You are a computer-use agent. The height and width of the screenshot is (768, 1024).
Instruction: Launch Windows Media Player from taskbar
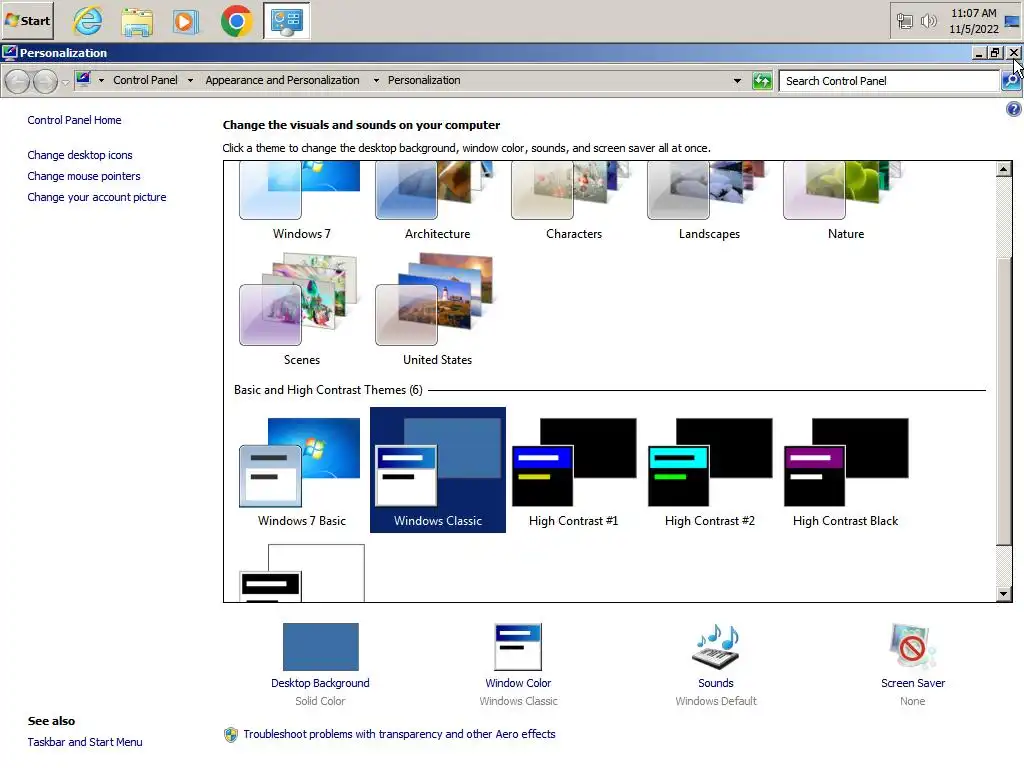pyautogui.click(x=185, y=20)
